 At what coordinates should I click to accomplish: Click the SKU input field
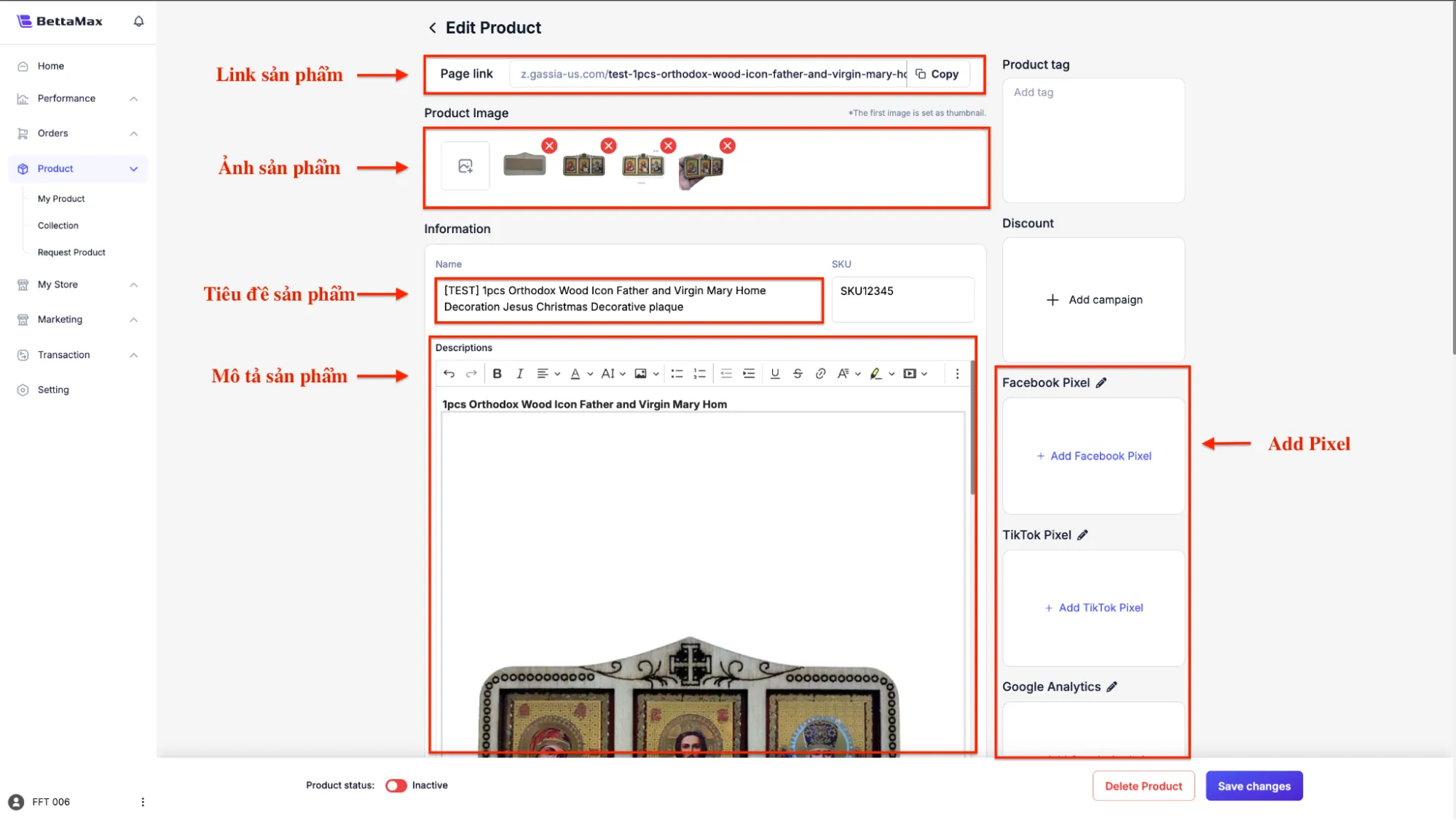point(902,299)
